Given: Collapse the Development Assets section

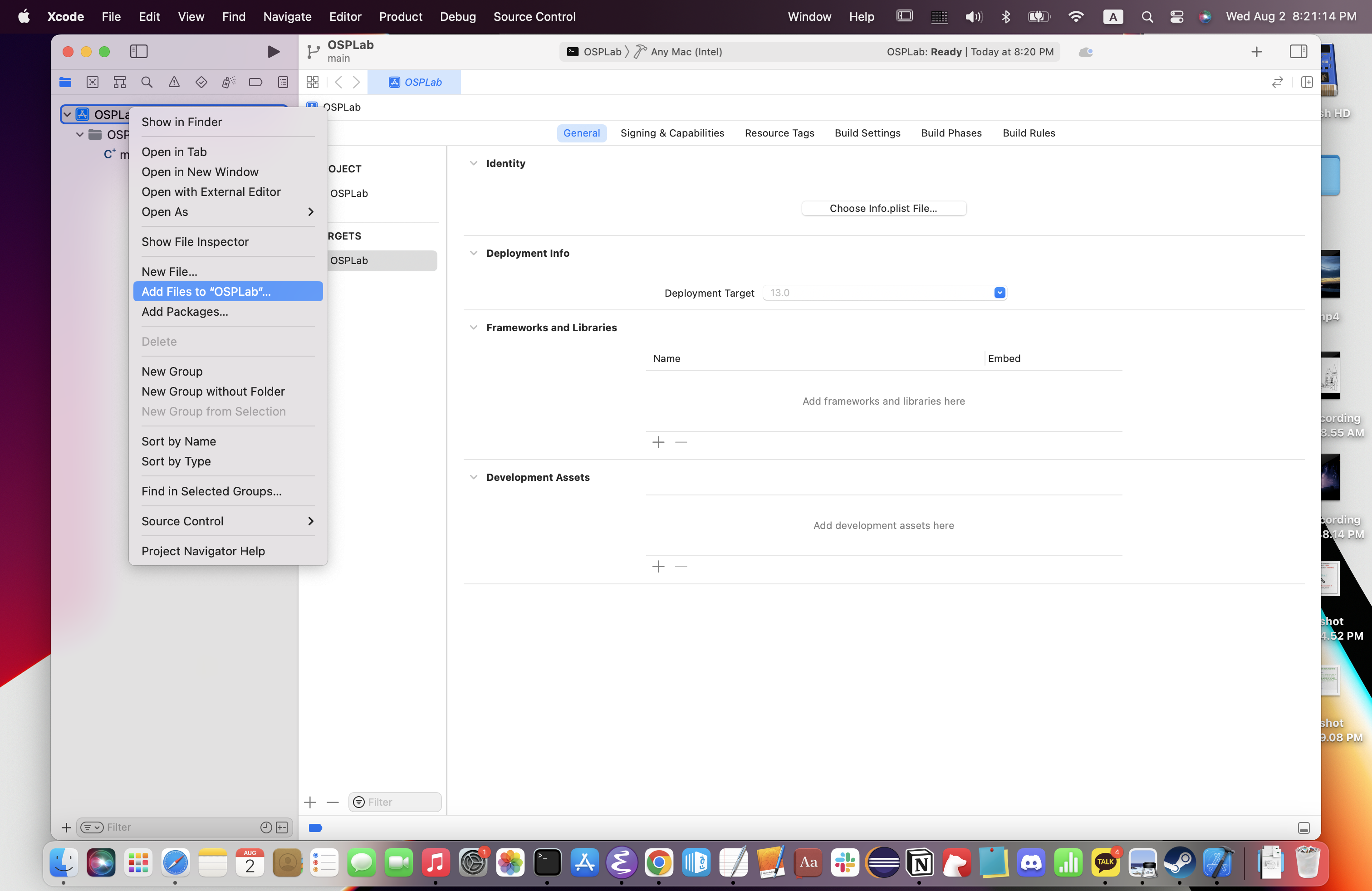Looking at the screenshot, I should coord(473,477).
